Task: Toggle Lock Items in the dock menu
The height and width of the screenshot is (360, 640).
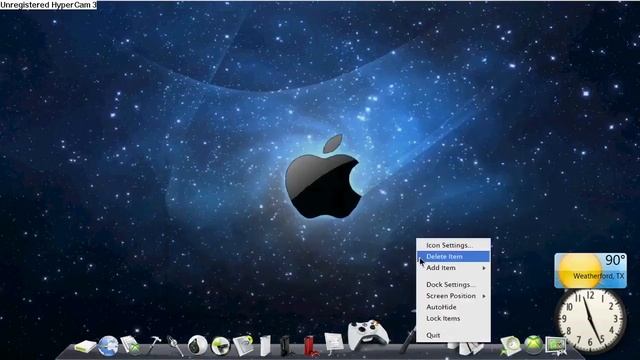Action: tap(453, 318)
